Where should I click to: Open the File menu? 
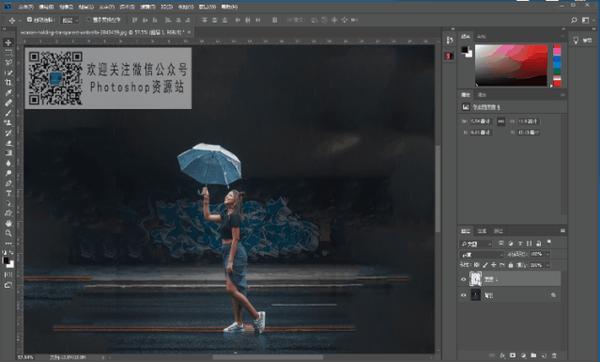pyautogui.click(x=26, y=7)
